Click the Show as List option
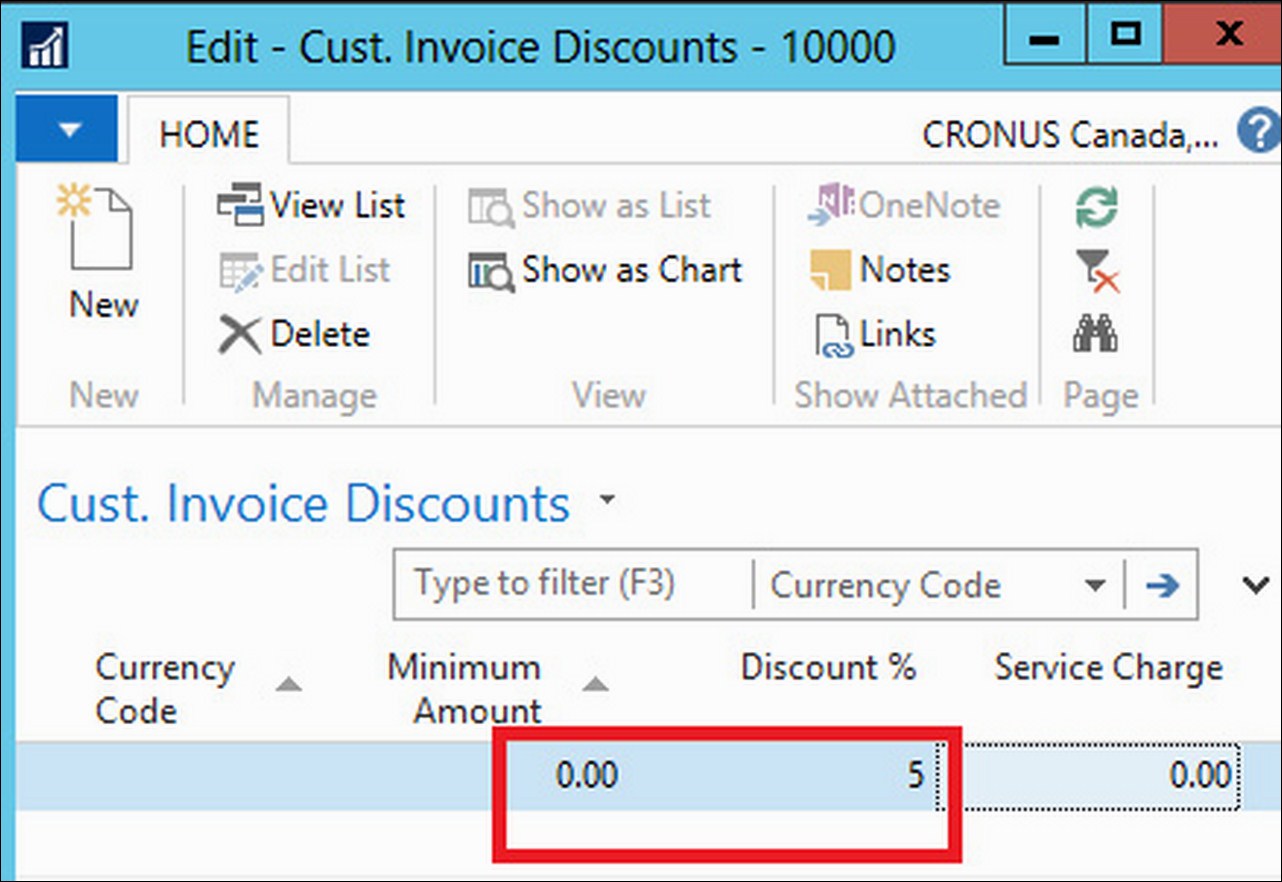 (590, 206)
